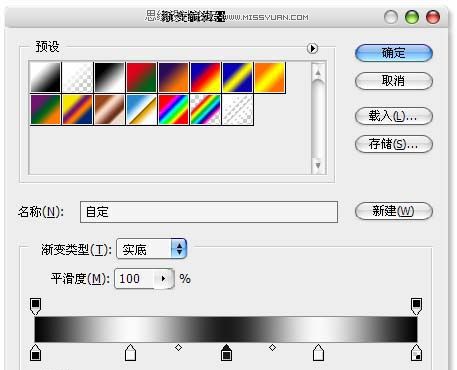Select the violet-green-orange gradient preset
The image size is (457, 370).
coord(46,109)
